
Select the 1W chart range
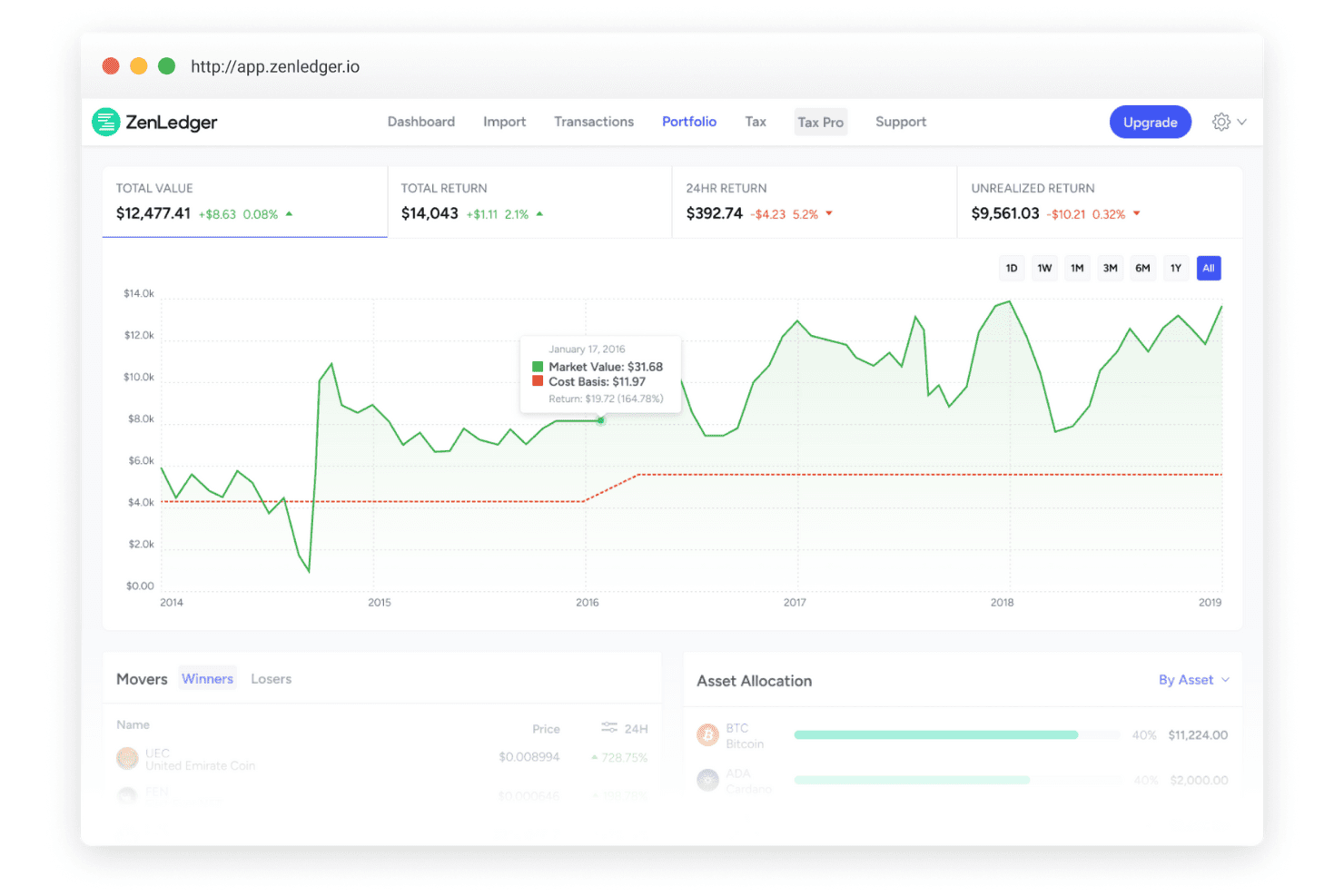[x=1044, y=268]
